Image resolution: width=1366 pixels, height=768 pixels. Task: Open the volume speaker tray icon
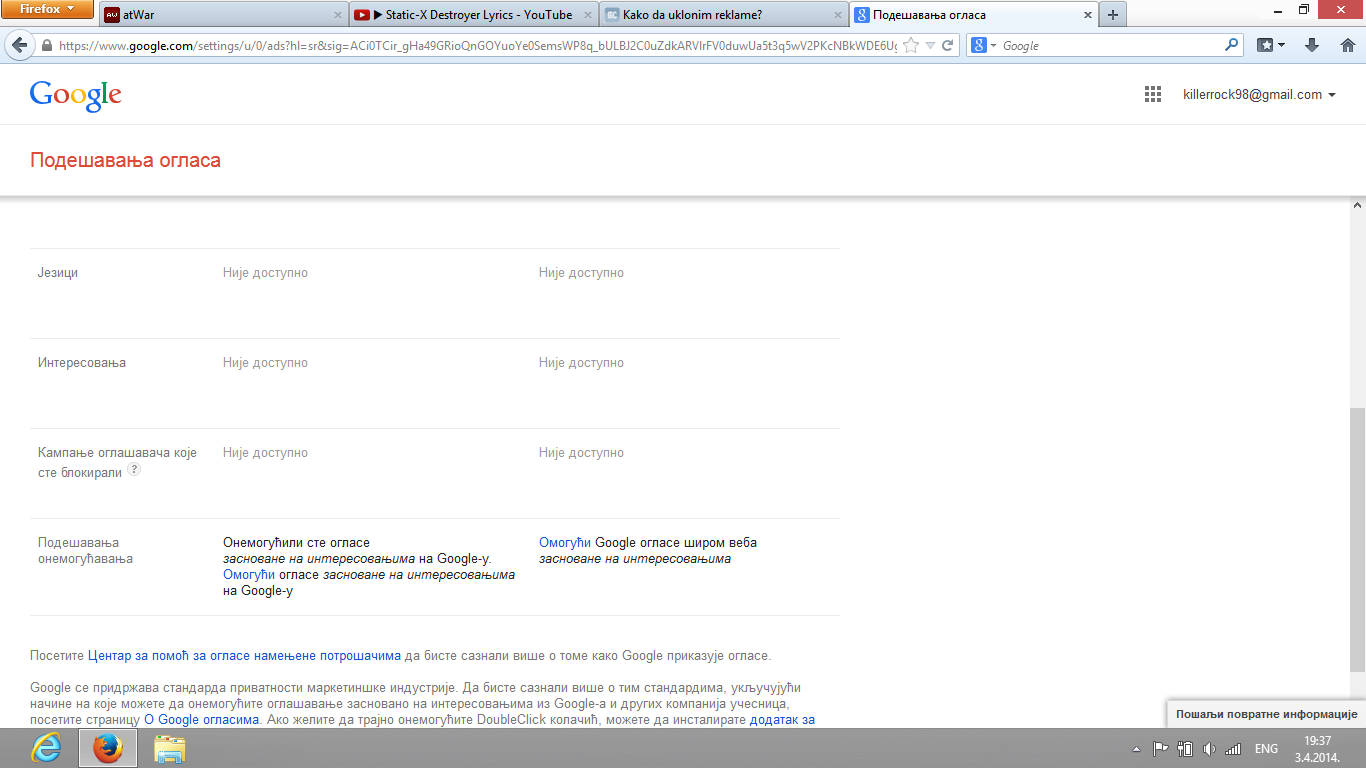[x=1209, y=748]
